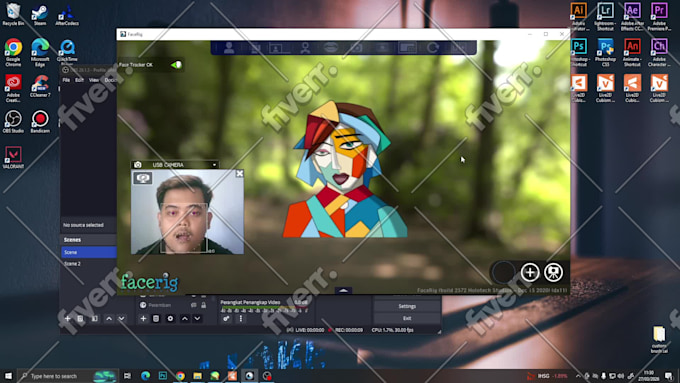Image resolution: width=680 pixels, height=383 pixels.
Task: Click the camera icon beside USB CAMERA
Action: tap(137, 165)
